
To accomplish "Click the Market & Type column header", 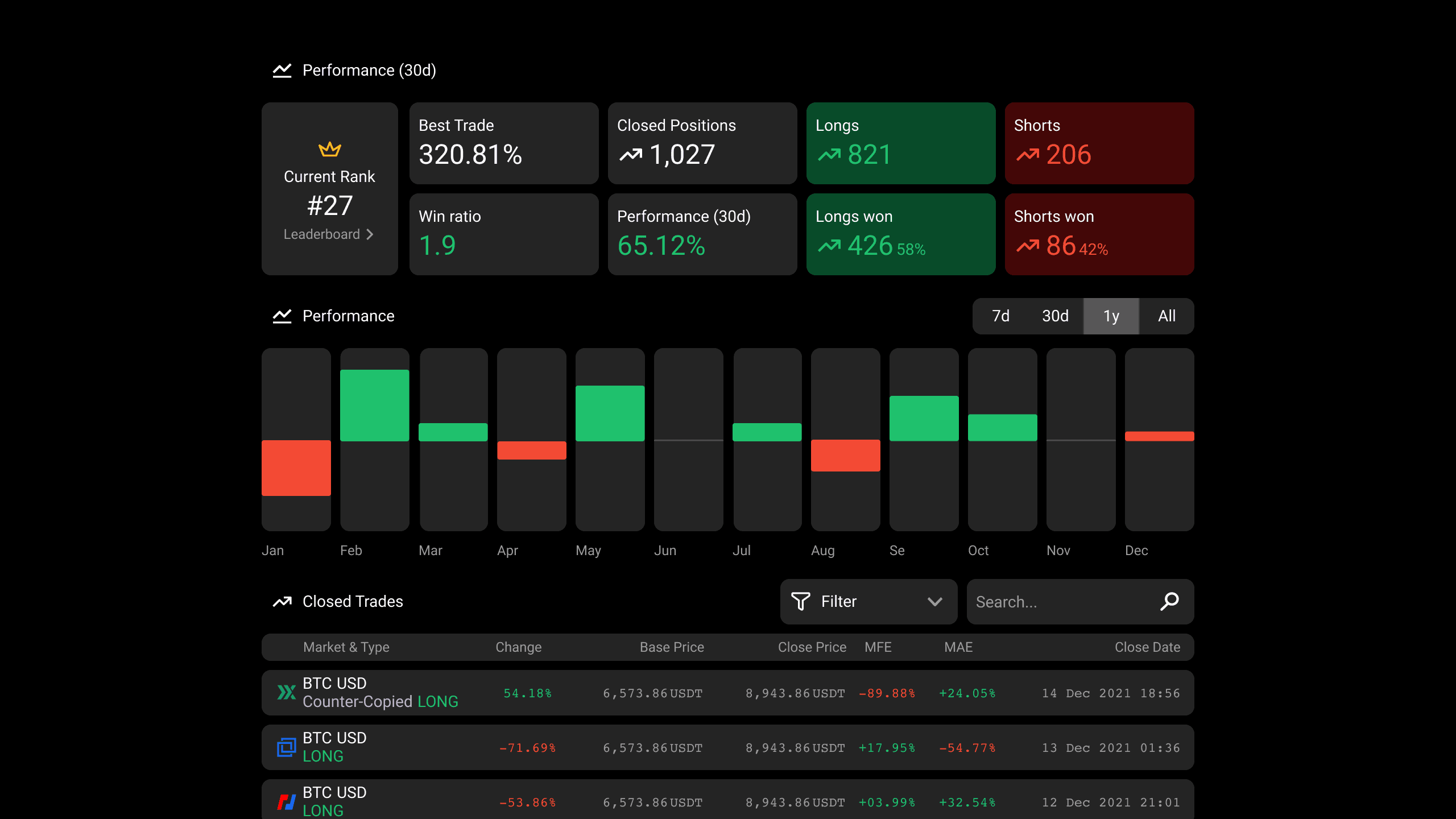I will click(x=346, y=647).
